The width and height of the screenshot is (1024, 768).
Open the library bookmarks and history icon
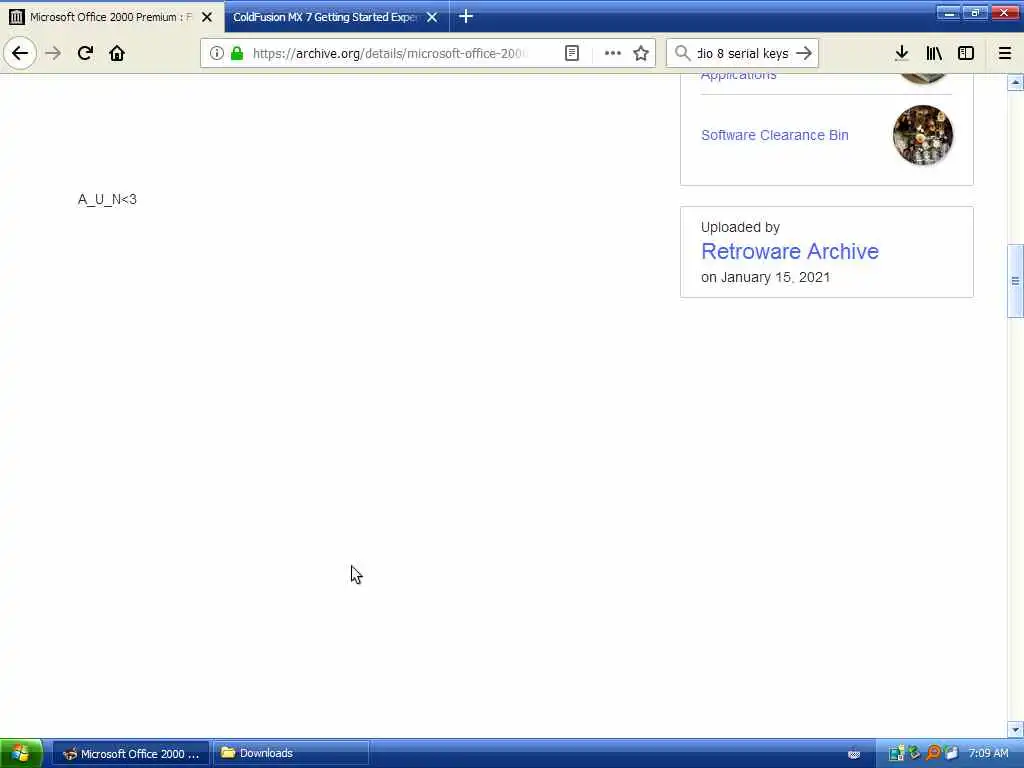(934, 54)
